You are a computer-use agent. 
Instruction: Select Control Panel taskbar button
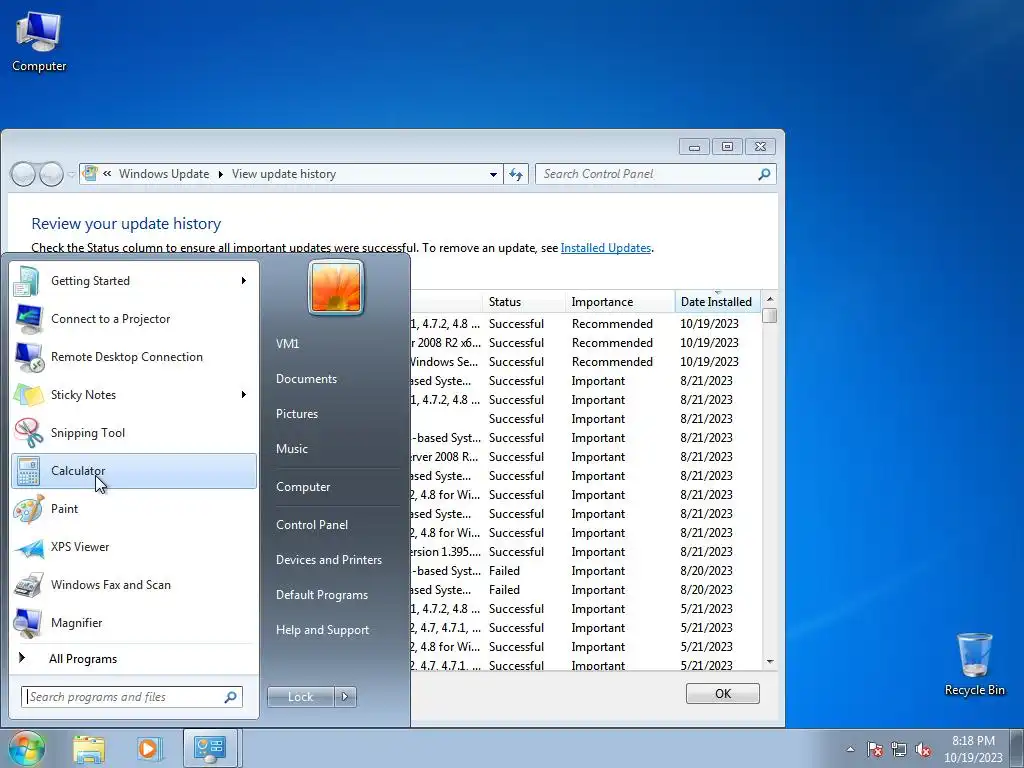[210, 749]
